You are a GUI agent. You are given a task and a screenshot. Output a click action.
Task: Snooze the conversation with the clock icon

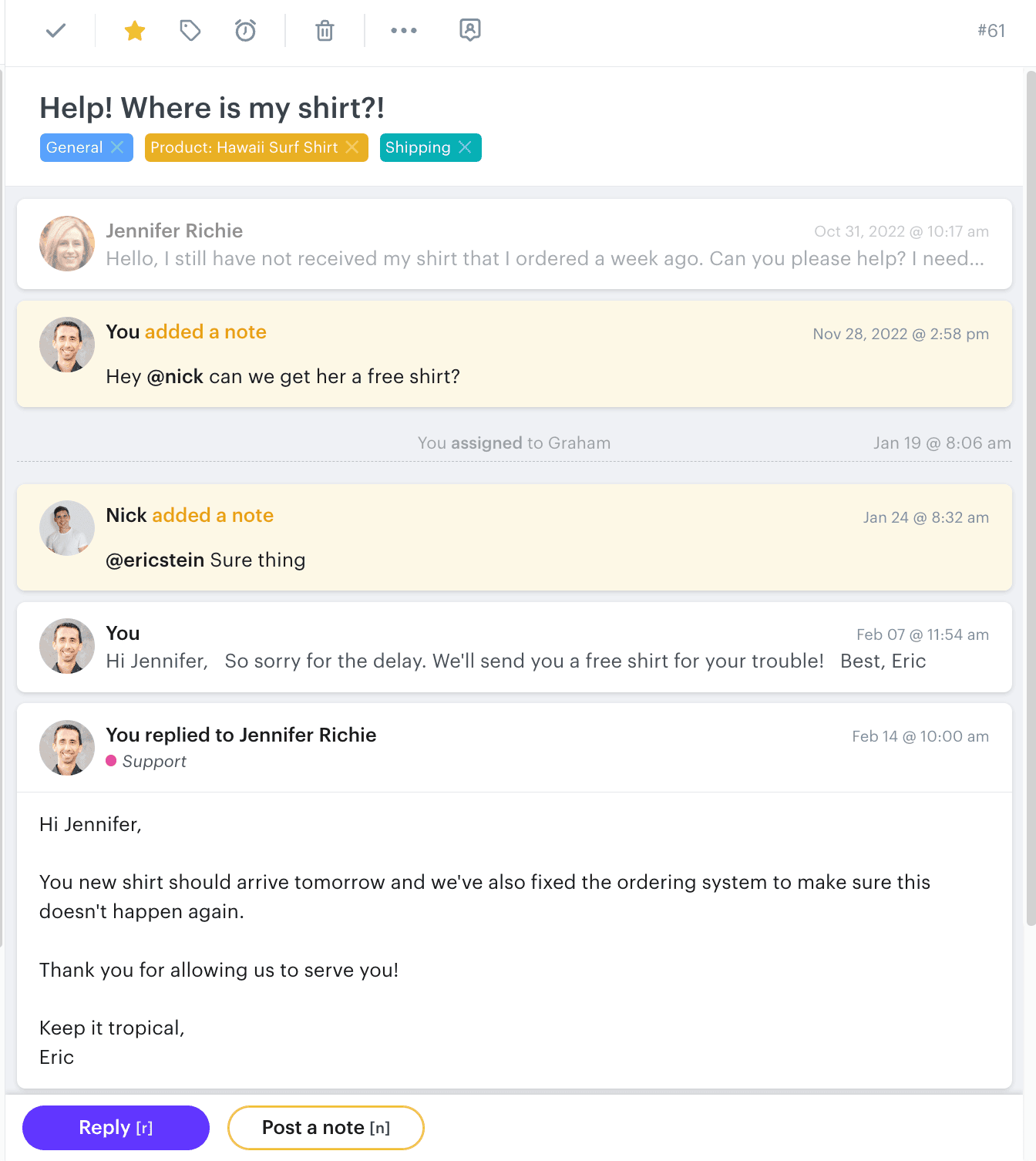tap(245, 31)
